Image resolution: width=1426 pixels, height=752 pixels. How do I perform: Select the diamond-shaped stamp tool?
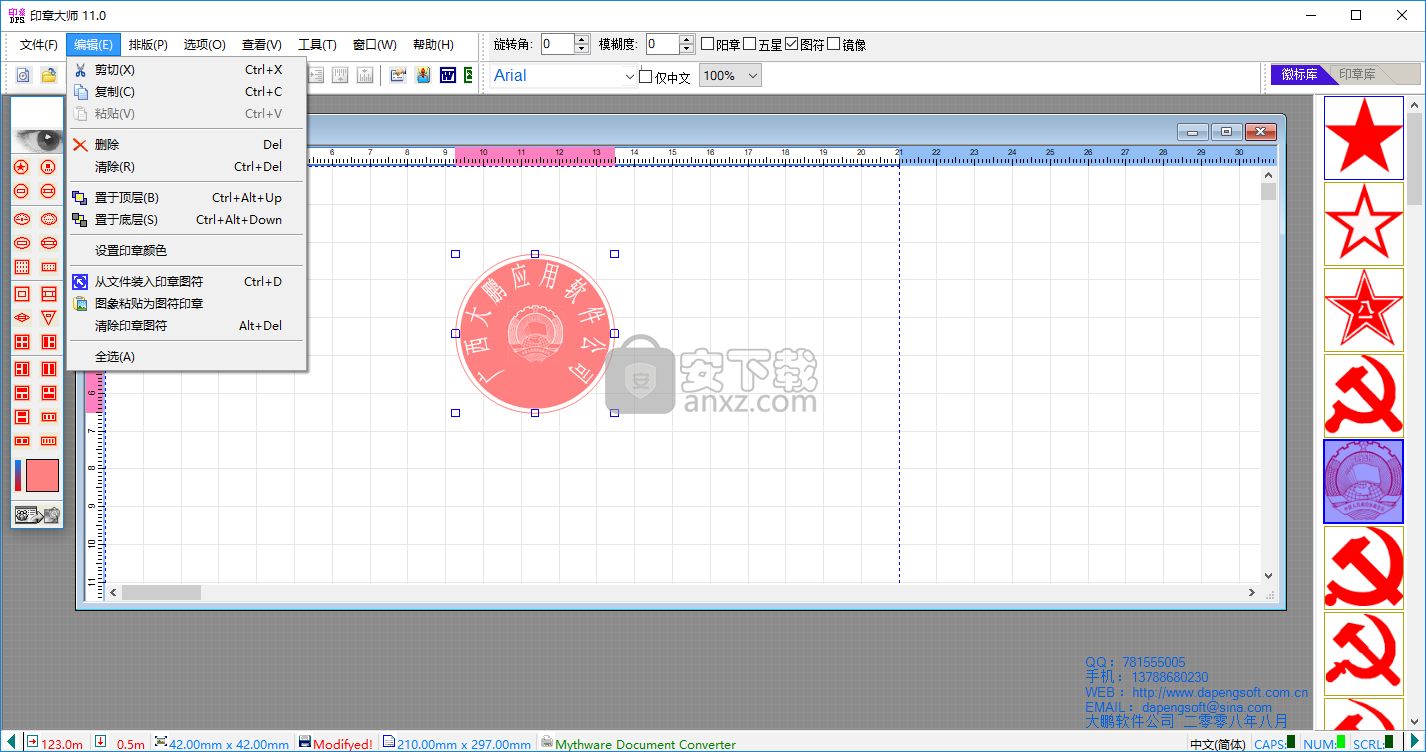coord(21,318)
